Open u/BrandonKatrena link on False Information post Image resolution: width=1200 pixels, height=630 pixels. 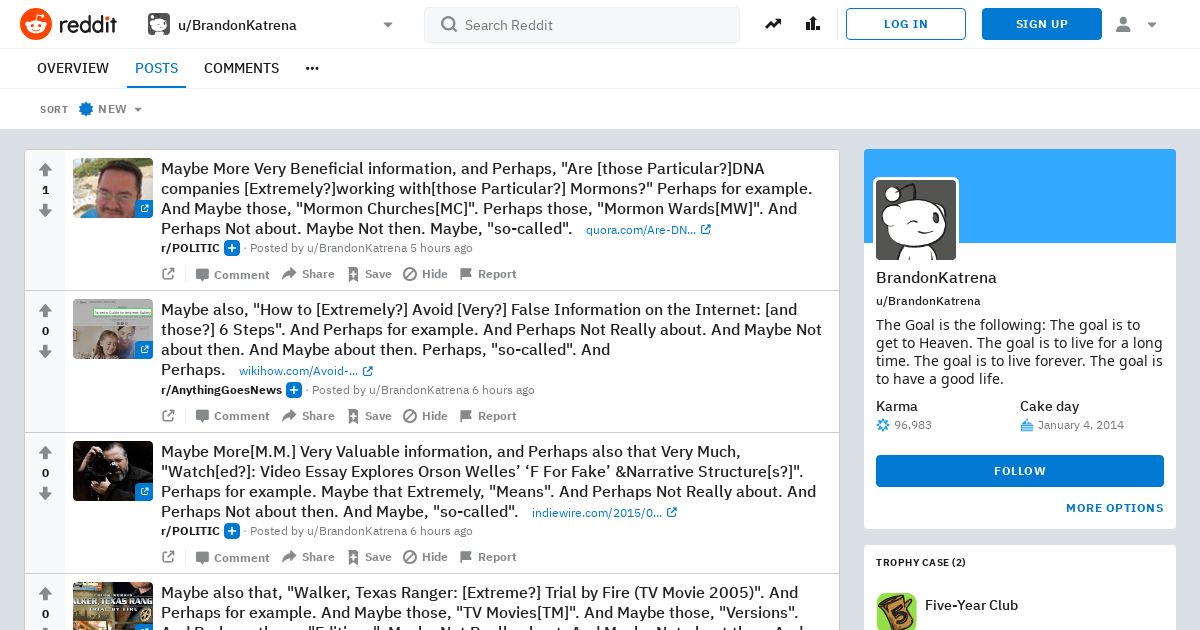pos(417,390)
